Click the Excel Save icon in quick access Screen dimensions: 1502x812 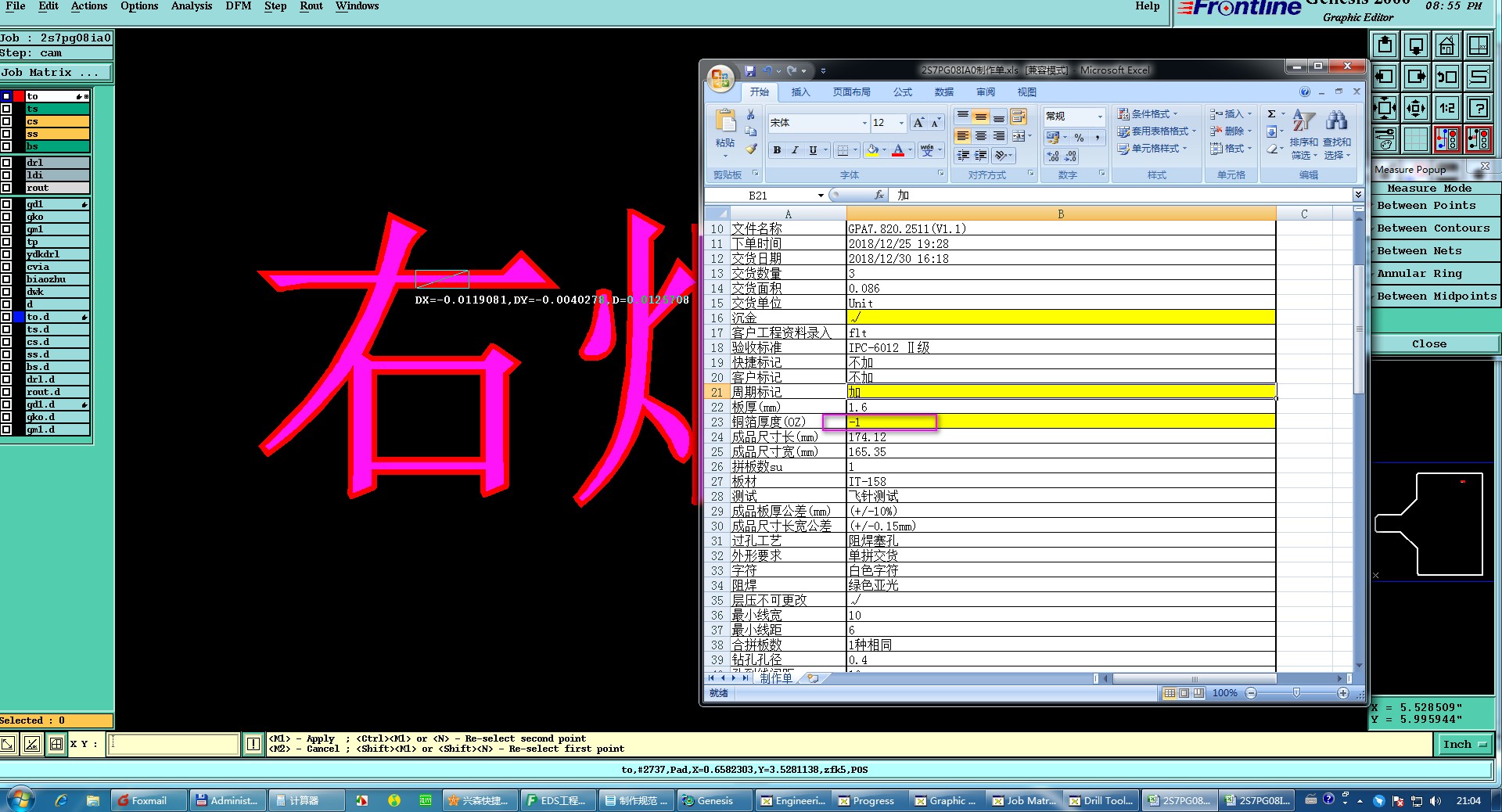point(750,70)
